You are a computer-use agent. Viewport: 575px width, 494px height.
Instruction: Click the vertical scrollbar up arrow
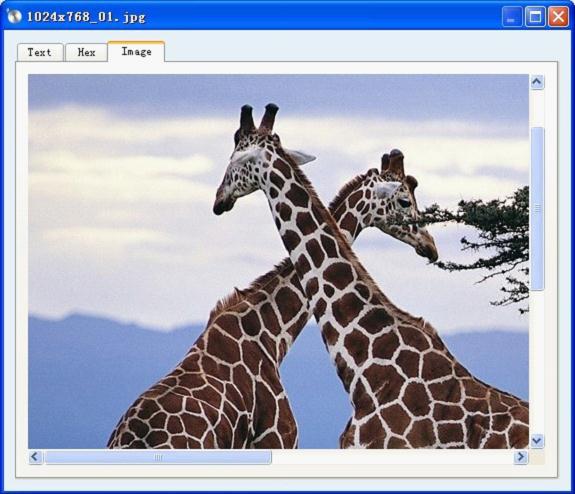click(537, 82)
